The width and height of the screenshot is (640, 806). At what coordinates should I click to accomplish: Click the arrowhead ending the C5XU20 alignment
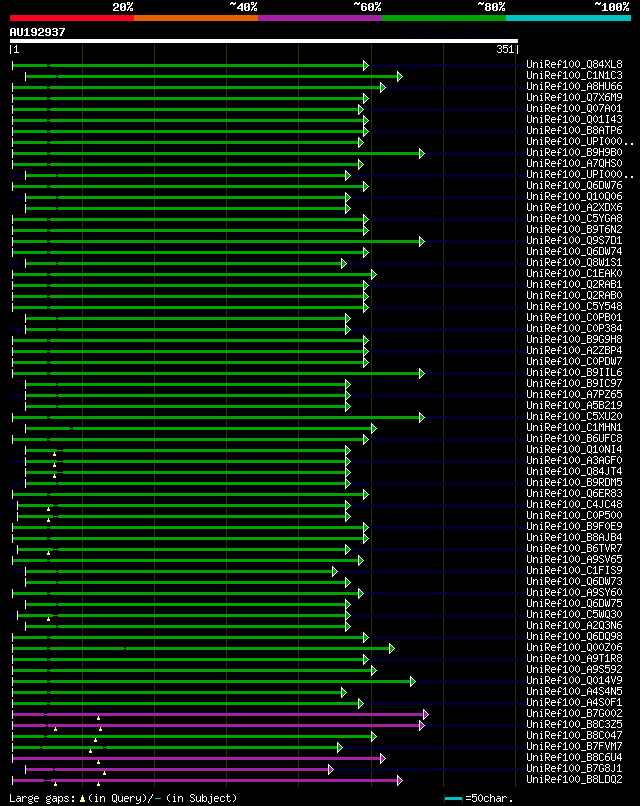tap(422, 417)
